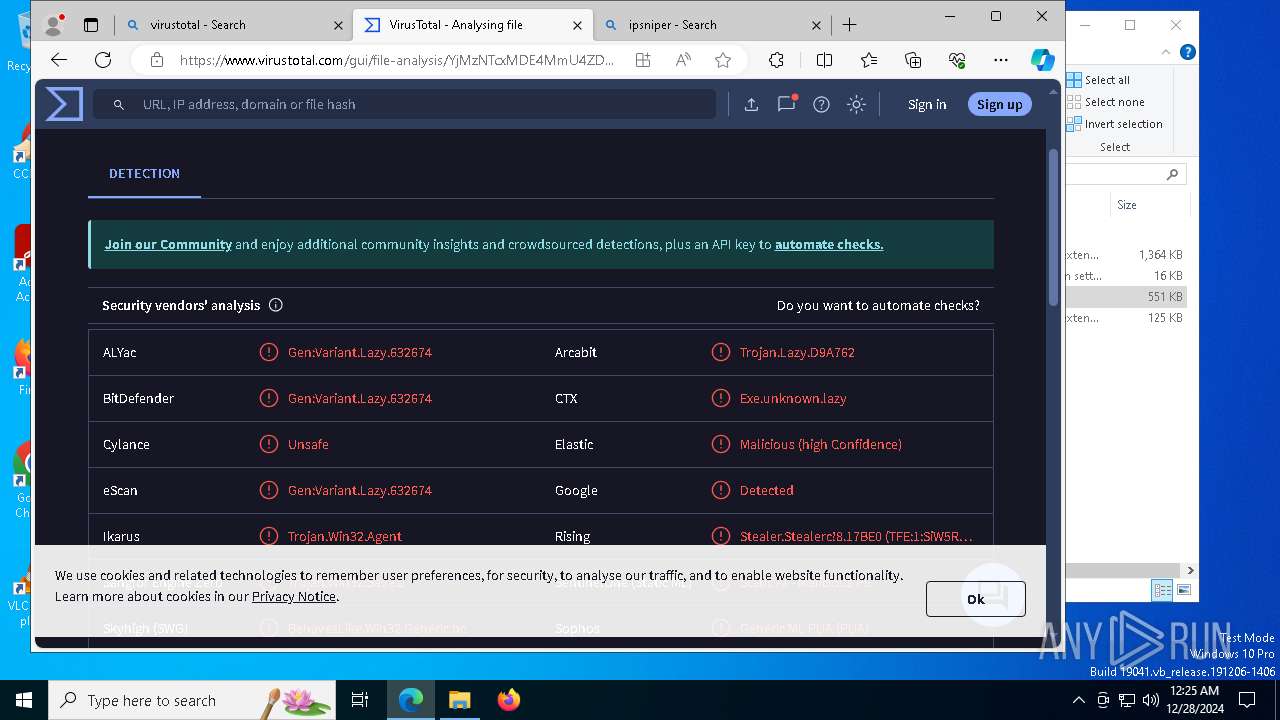Open File Explorer help icon
The image size is (1280, 720).
click(1187, 52)
